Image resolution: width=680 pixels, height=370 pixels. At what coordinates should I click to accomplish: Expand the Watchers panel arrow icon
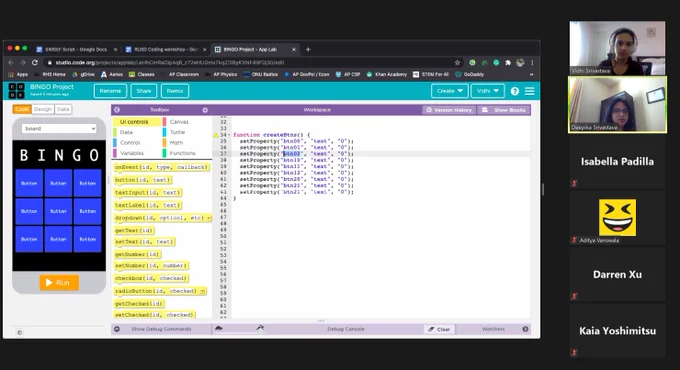[x=525, y=329]
